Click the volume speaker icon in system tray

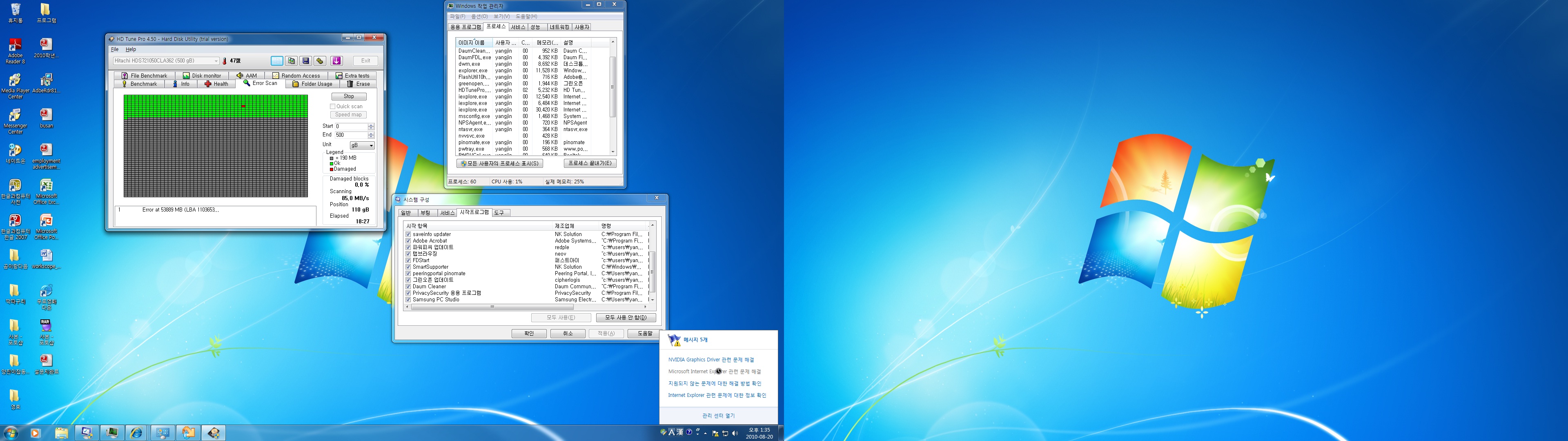click(x=735, y=433)
